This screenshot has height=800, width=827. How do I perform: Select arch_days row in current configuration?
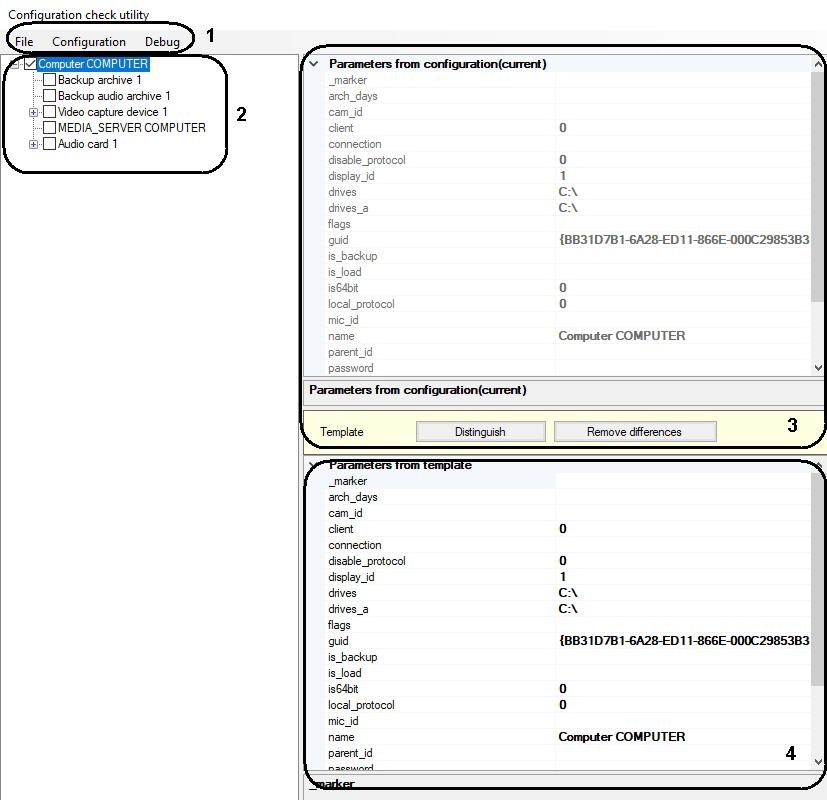click(x=568, y=96)
